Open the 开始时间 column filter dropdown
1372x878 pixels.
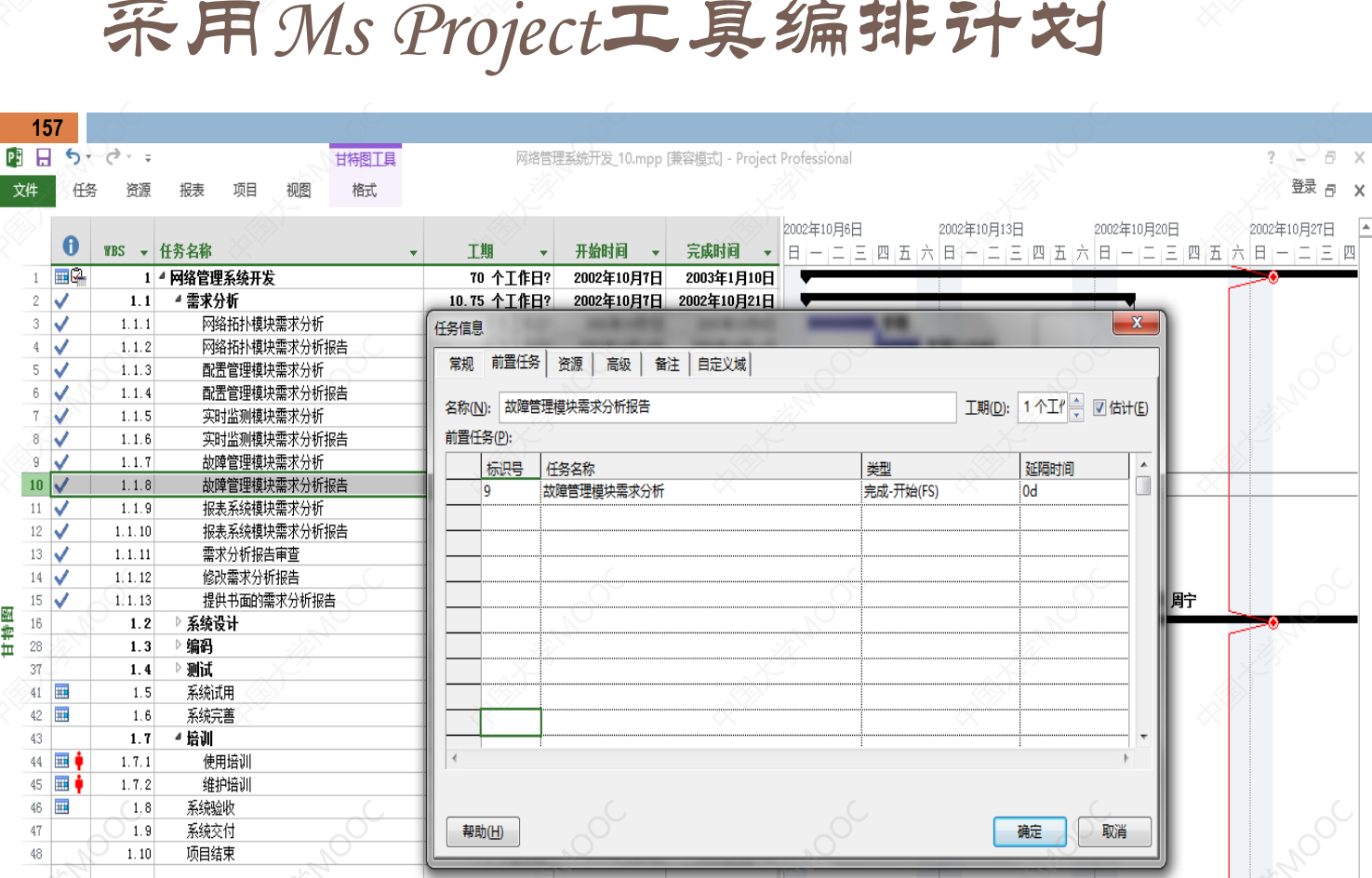coord(656,253)
